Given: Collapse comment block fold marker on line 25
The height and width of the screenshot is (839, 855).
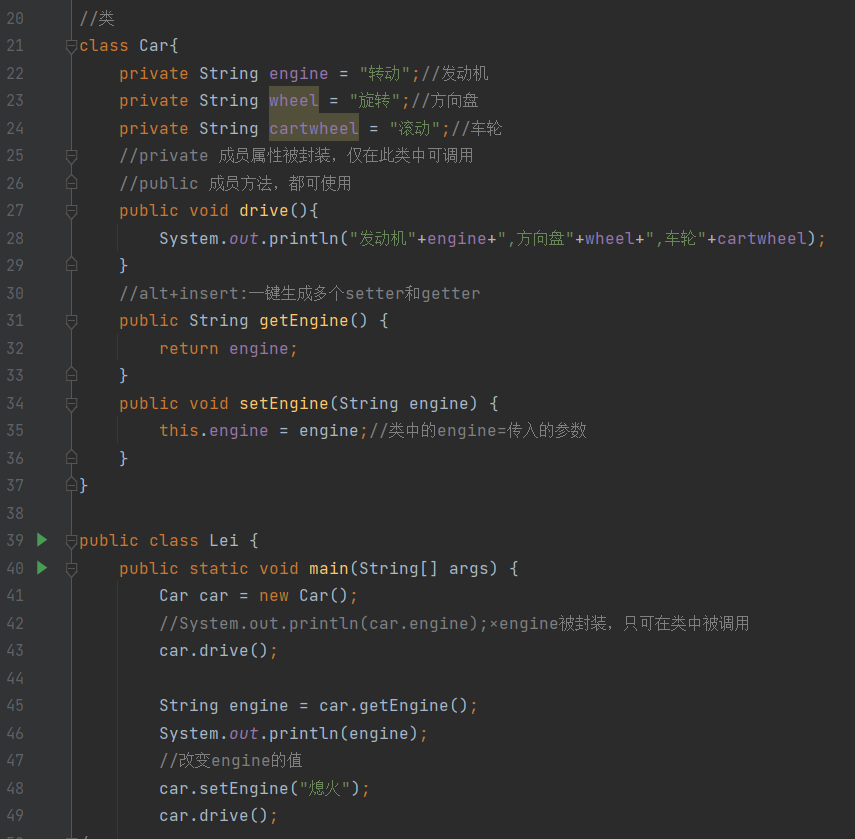Looking at the screenshot, I should tap(71, 156).
